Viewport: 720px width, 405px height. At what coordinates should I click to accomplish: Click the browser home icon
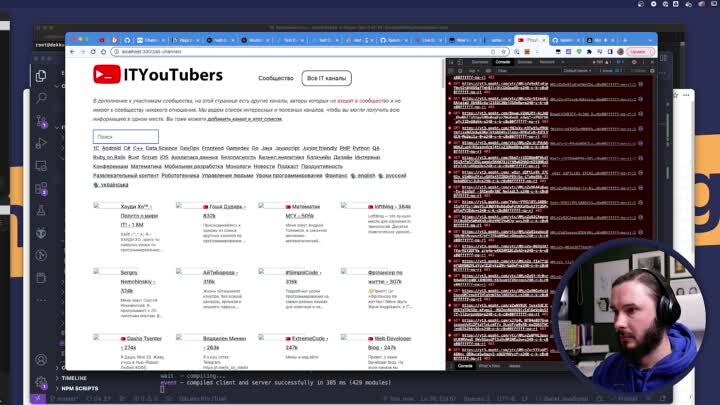point(103,52)
